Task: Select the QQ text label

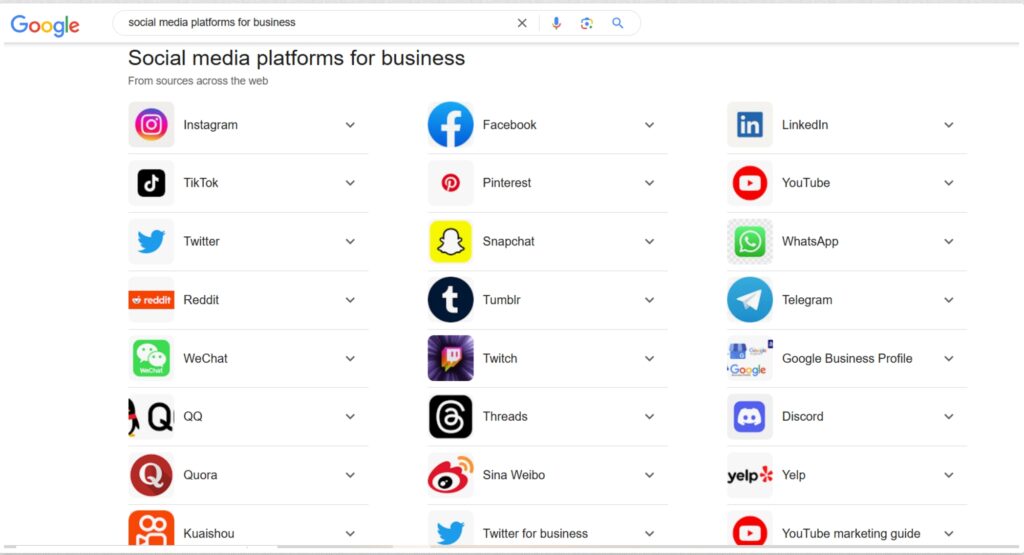Action: [193, 417]
